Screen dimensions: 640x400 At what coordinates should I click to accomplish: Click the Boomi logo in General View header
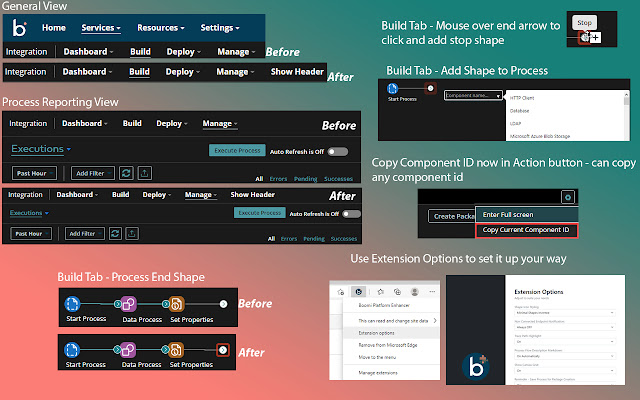[x=19, y=29]
